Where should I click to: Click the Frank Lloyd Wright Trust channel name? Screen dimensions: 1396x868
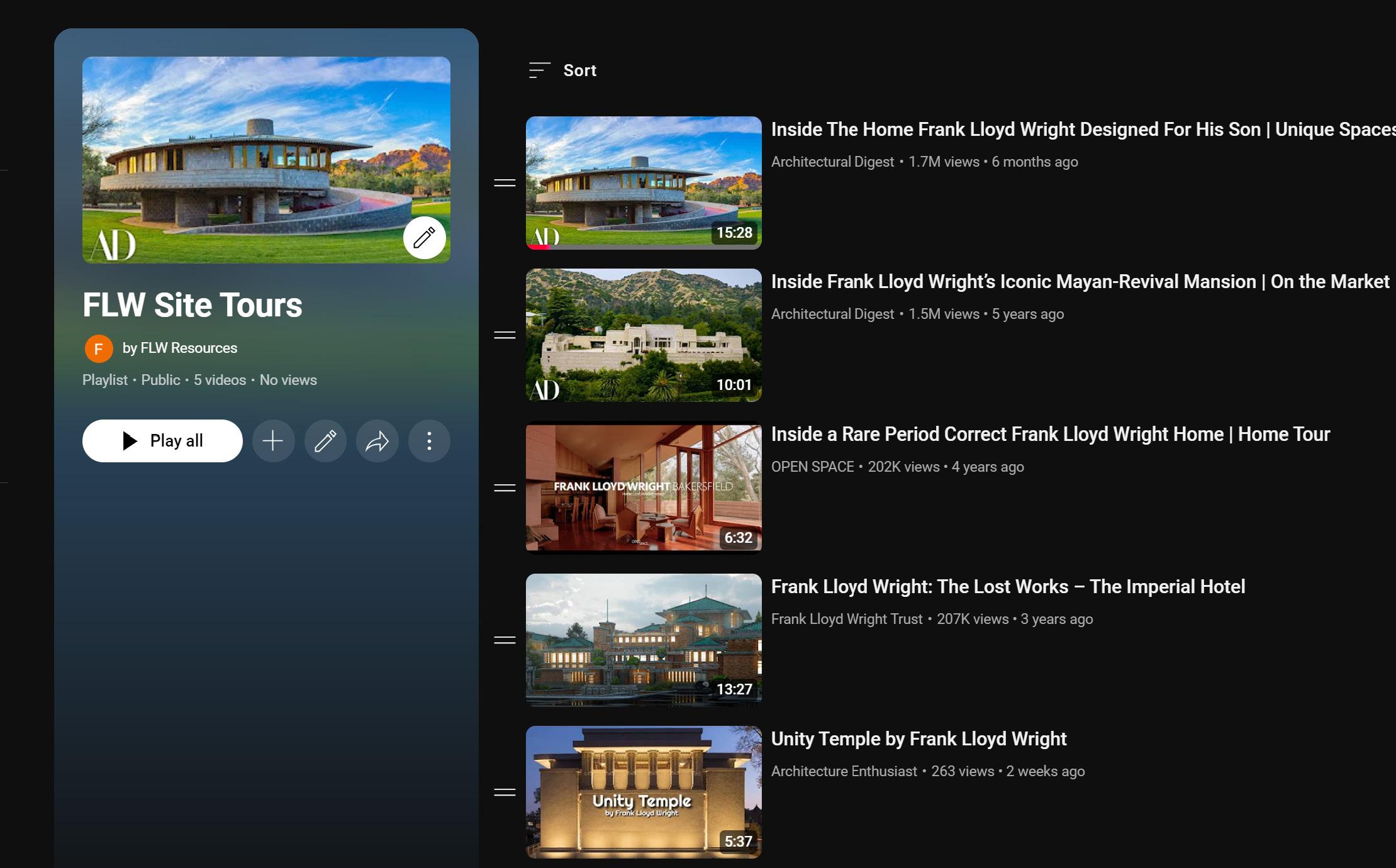[846, 619]
